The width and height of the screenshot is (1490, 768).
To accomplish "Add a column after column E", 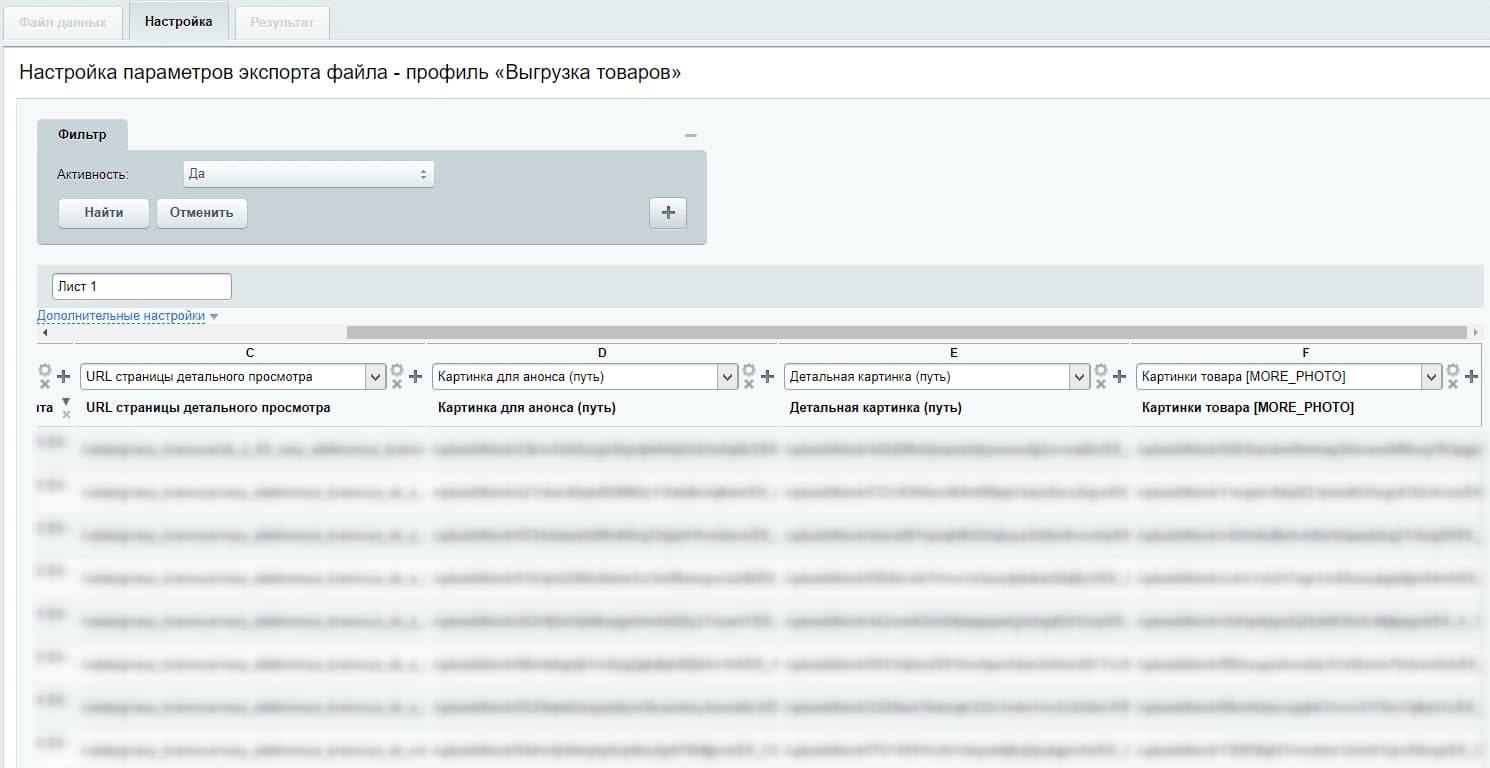I will tap(1120, 377).
